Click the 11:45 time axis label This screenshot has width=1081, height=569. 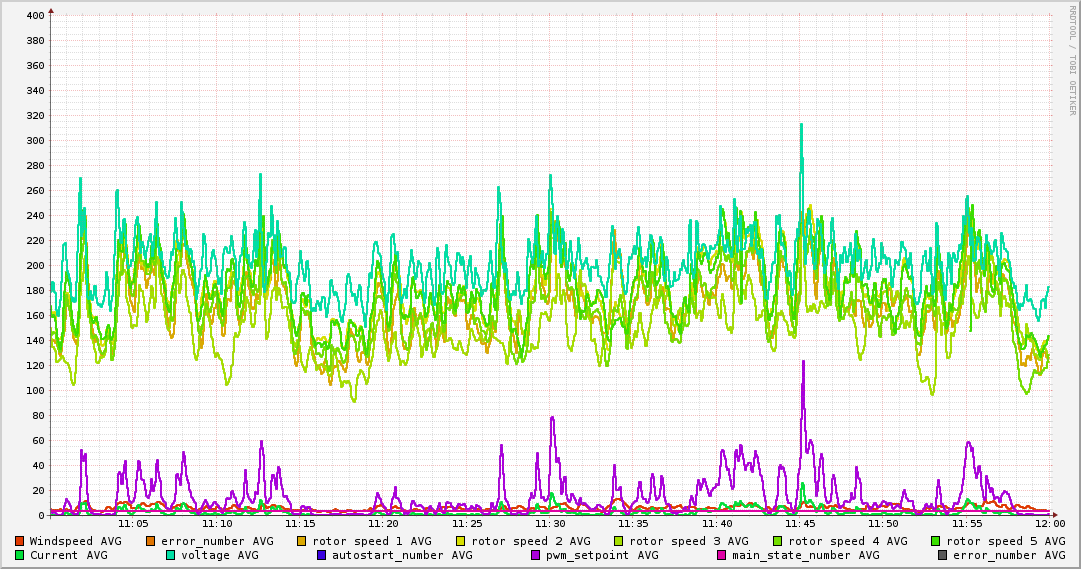pyautogui.click(x=800, y=523)
